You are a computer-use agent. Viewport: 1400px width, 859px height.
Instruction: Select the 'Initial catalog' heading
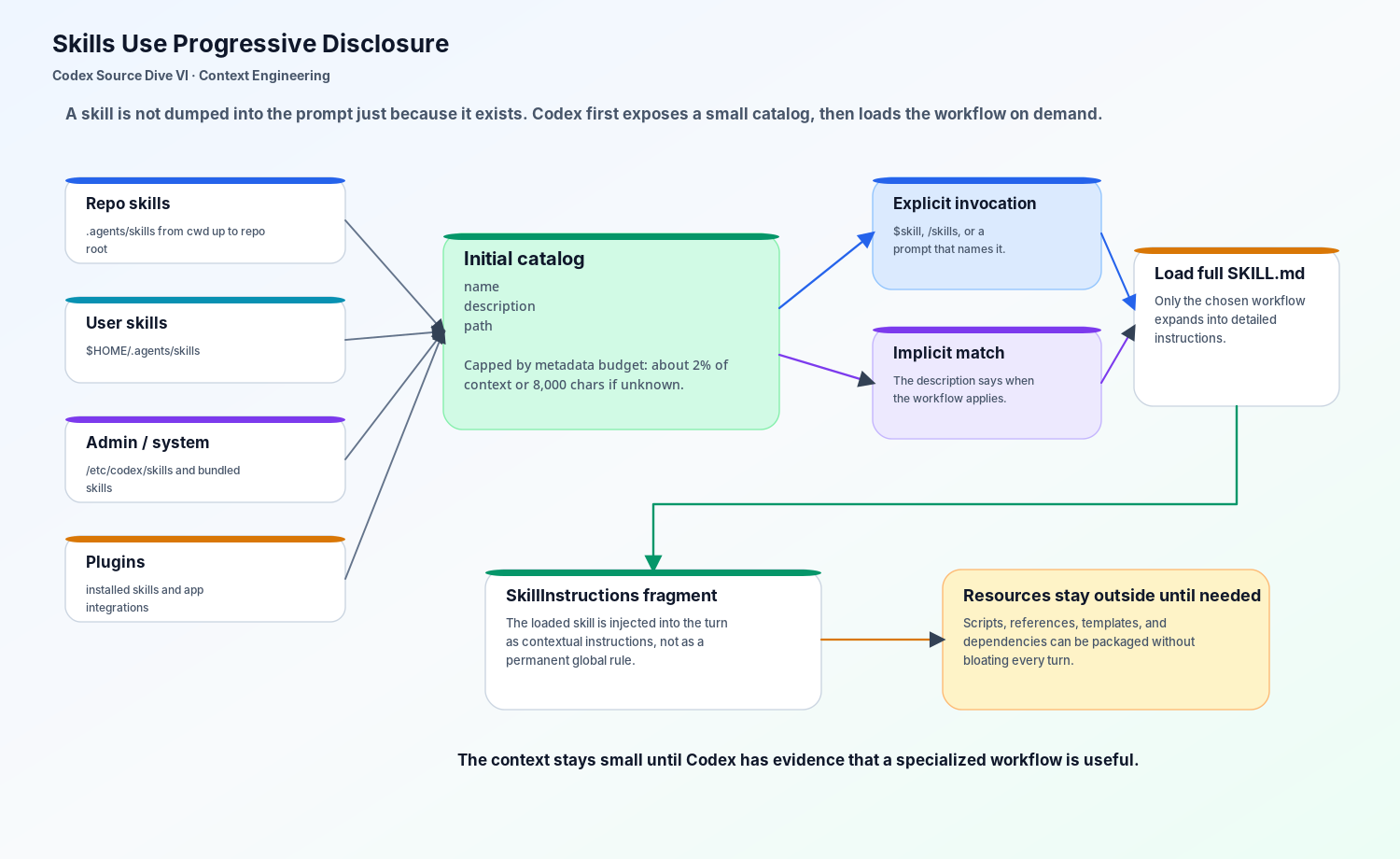tap(524, 259)
